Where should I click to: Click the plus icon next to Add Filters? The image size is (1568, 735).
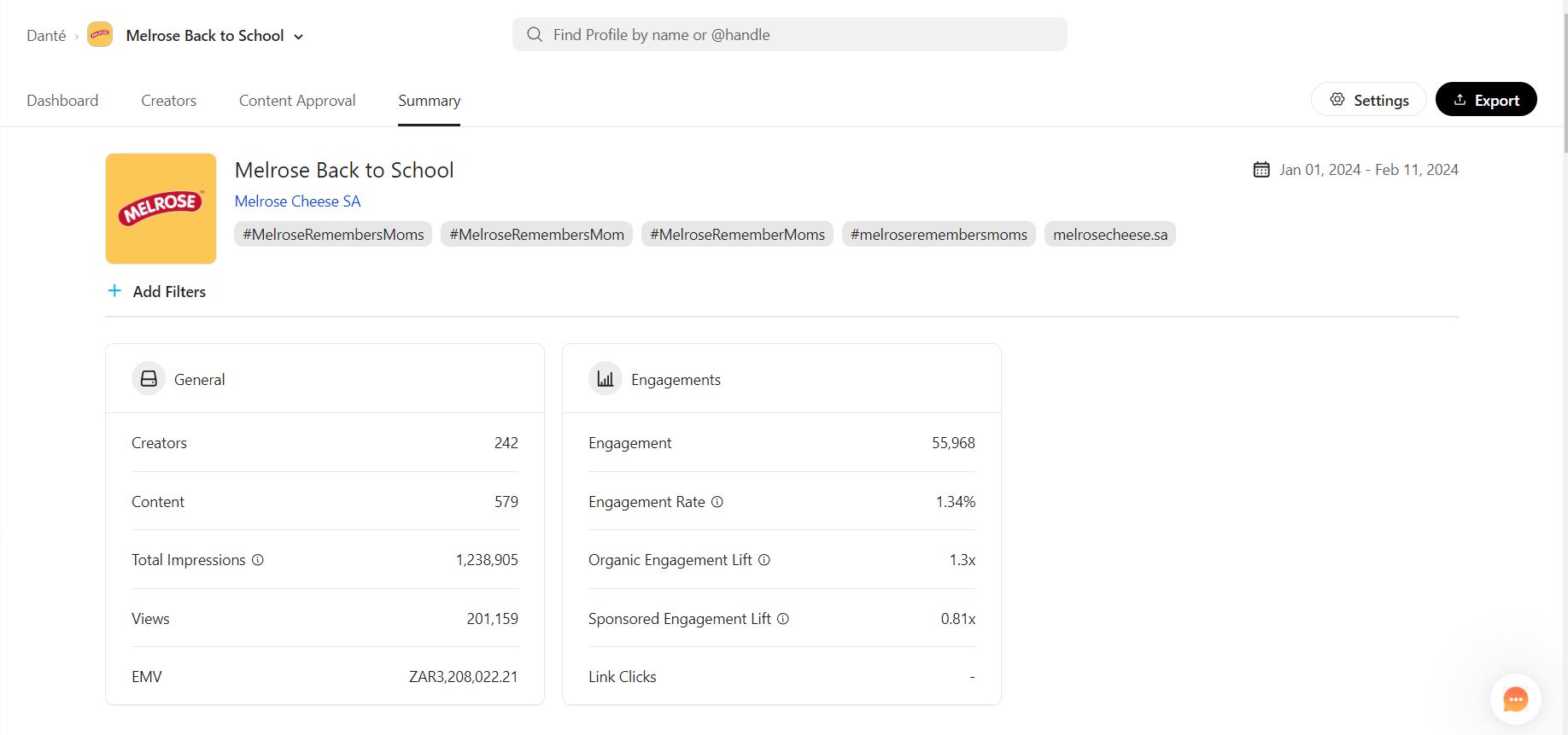[x=114, y=291]
